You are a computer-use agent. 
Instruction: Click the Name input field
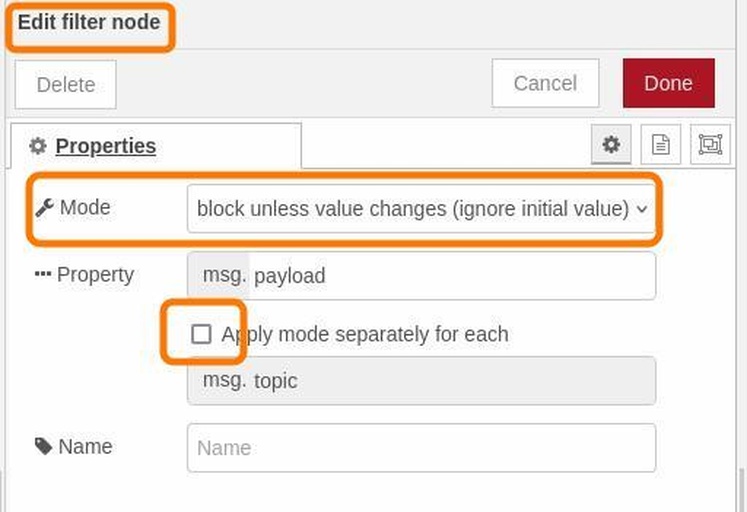coord(421,448)
